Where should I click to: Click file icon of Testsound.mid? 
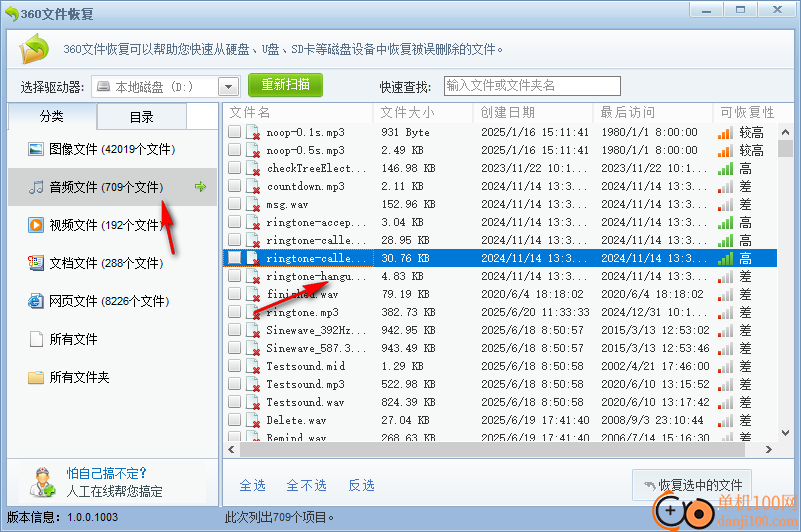253,366
